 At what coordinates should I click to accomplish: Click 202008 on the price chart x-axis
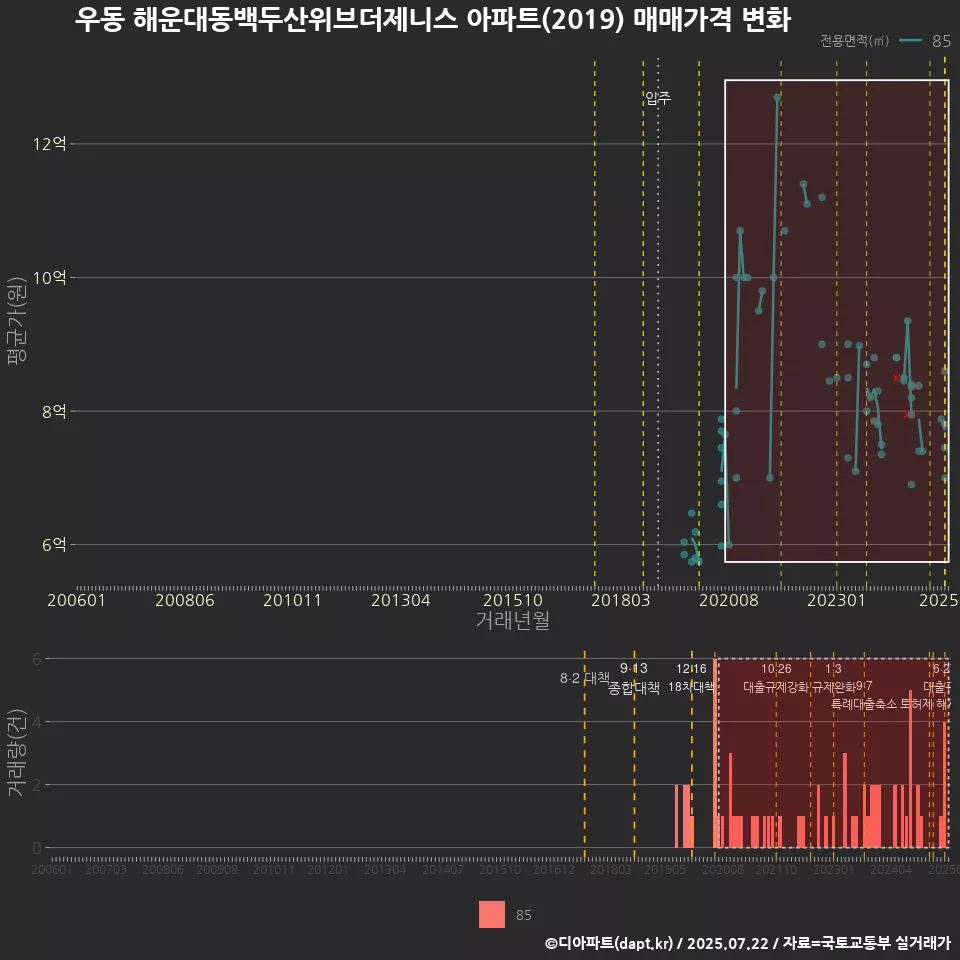[x=729, y=600]
